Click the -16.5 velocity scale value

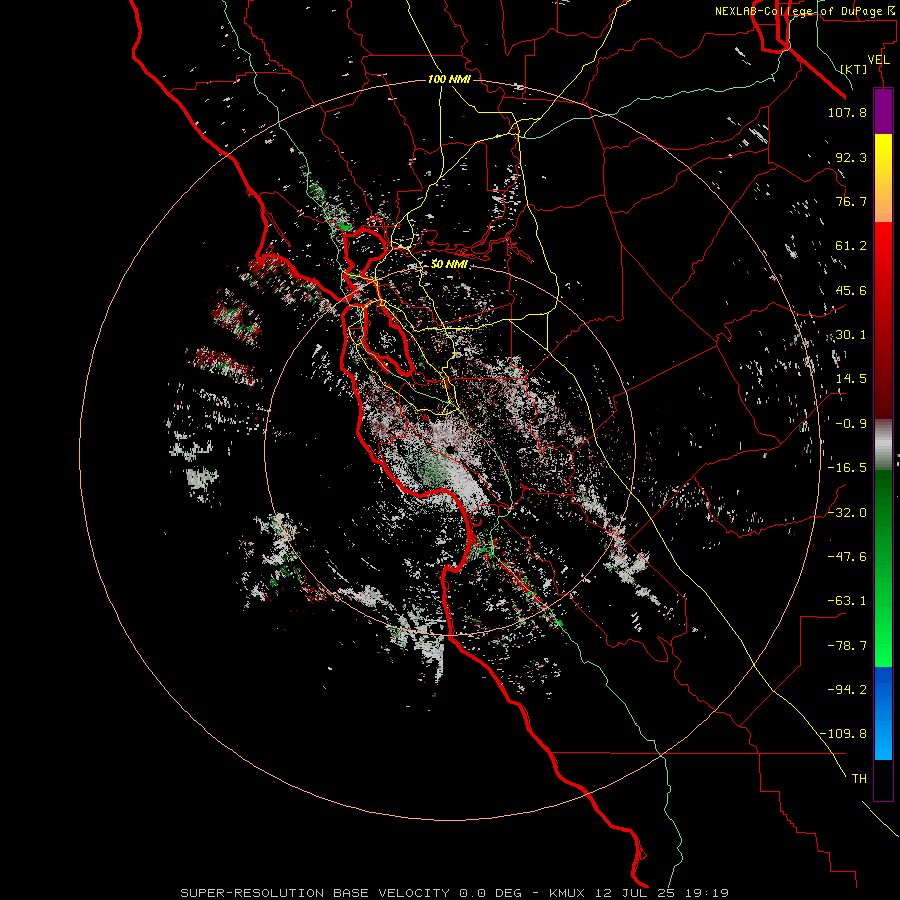coord(847,468)
